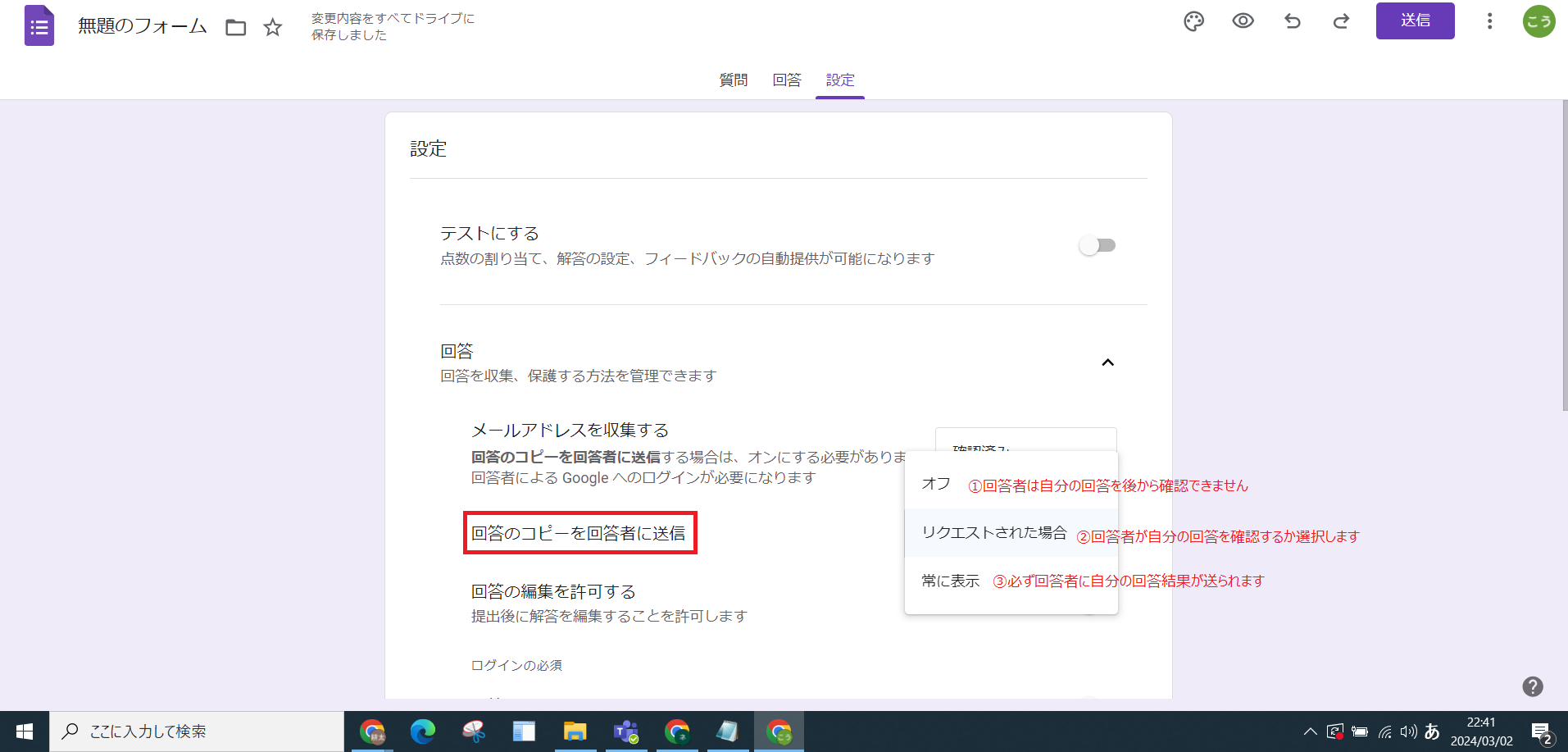Redo the last change
This screenshot has height=752, width=1568.
(1341, 22)
